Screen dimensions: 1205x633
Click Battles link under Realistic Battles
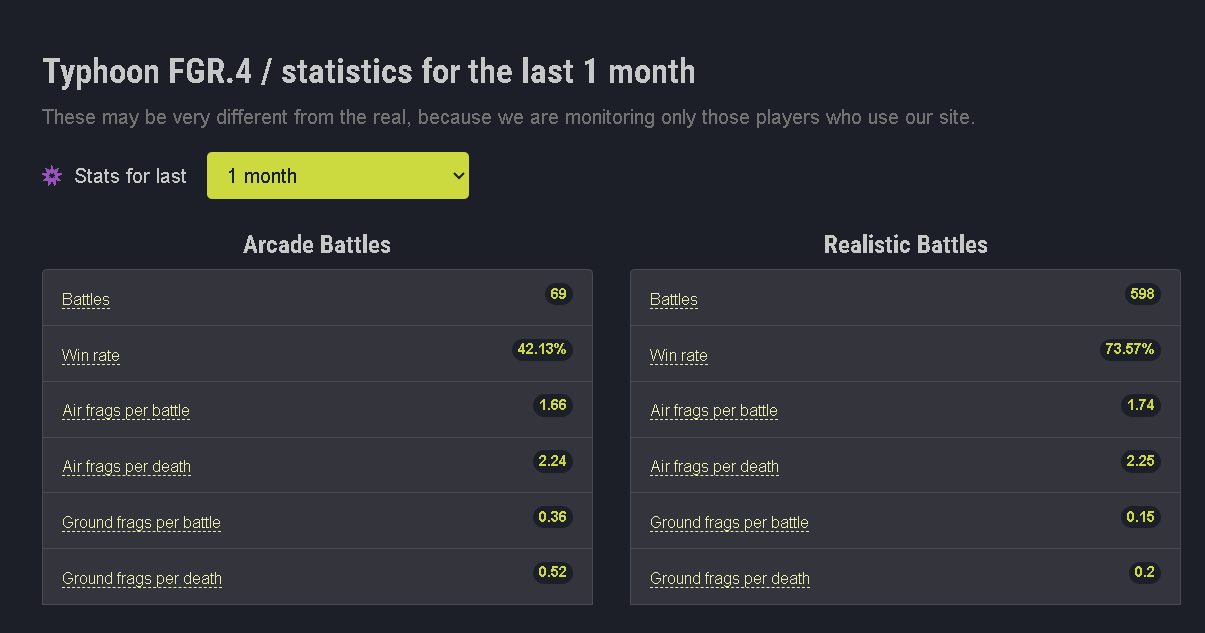pos(674,299)
